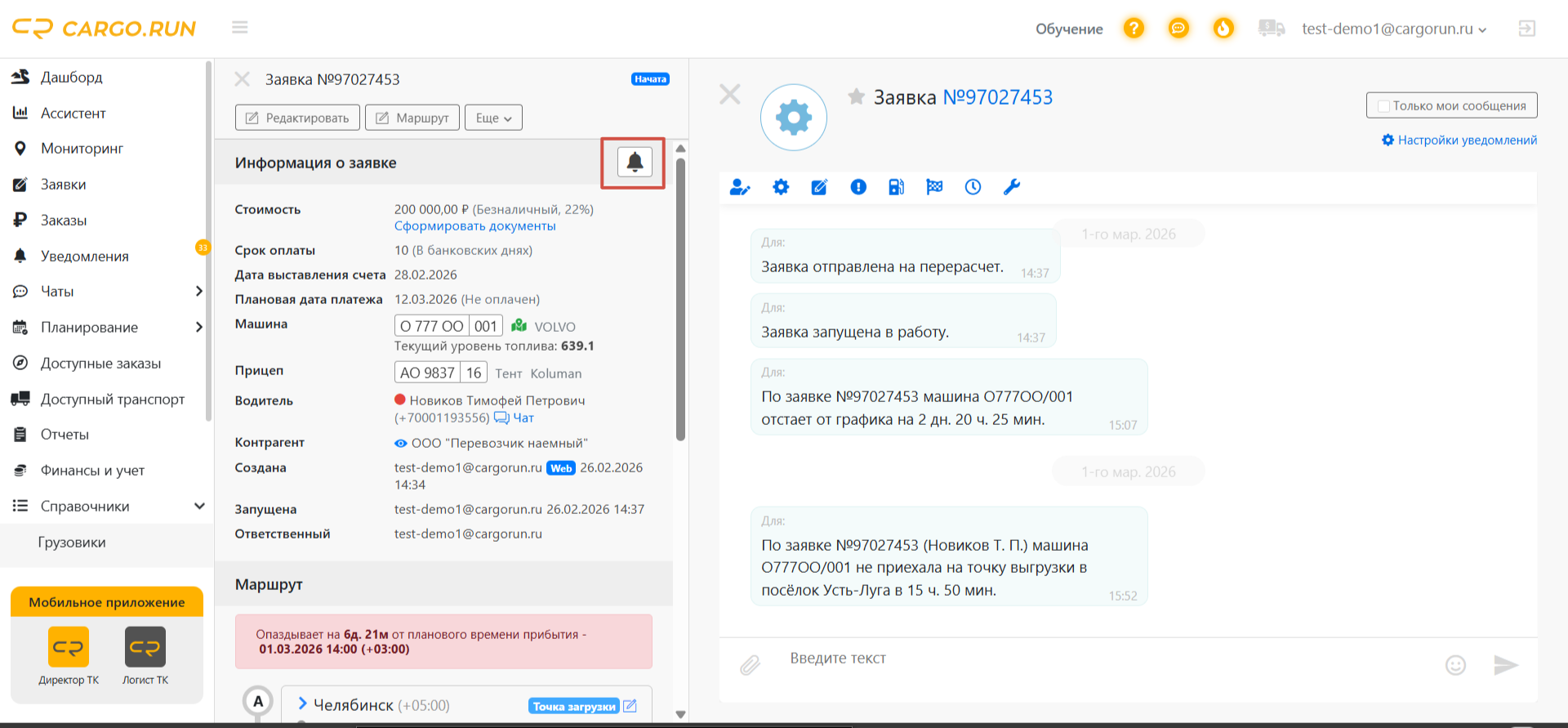Click the finish flag icon in chat toolbar
This screenshot has width=1568, height=728.
(x=934, y=187)
